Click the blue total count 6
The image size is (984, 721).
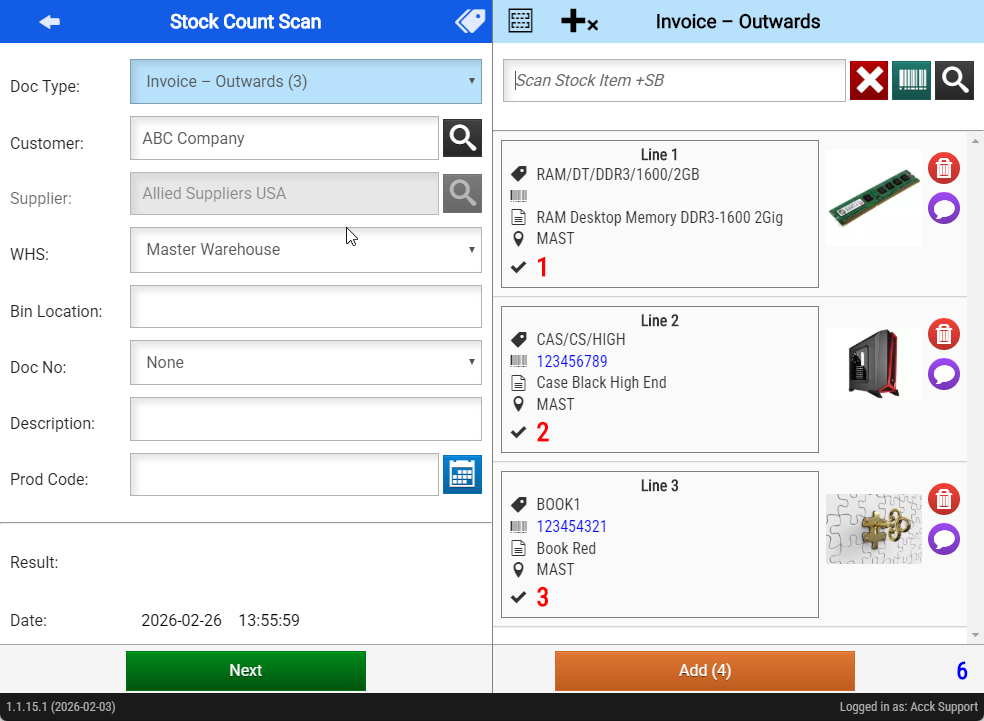(962, 671)
